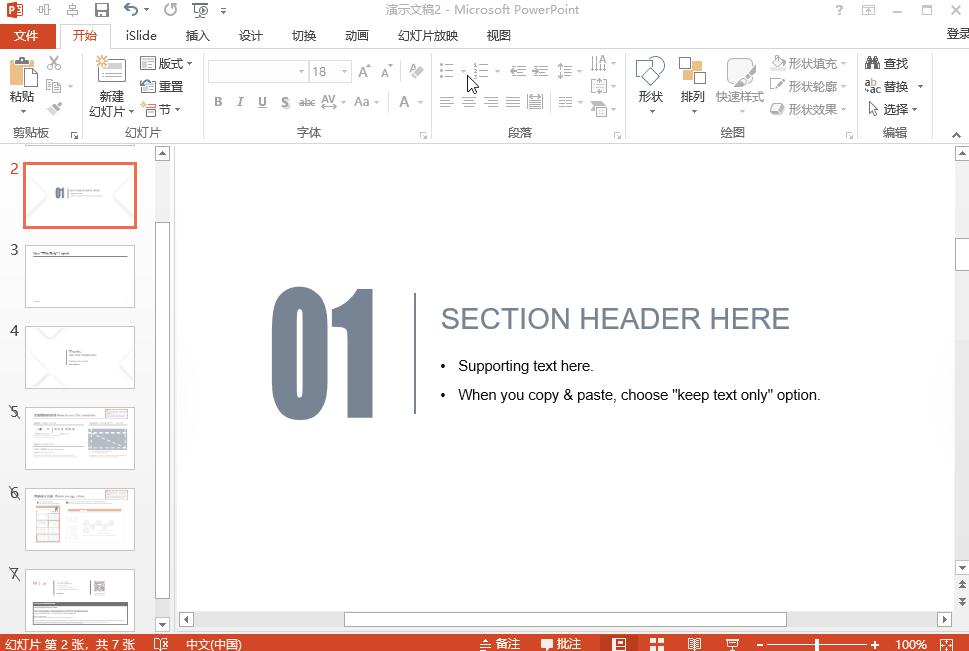Click the Reset (重置) button
Viewport: 969px width, 651px height.
162,86
